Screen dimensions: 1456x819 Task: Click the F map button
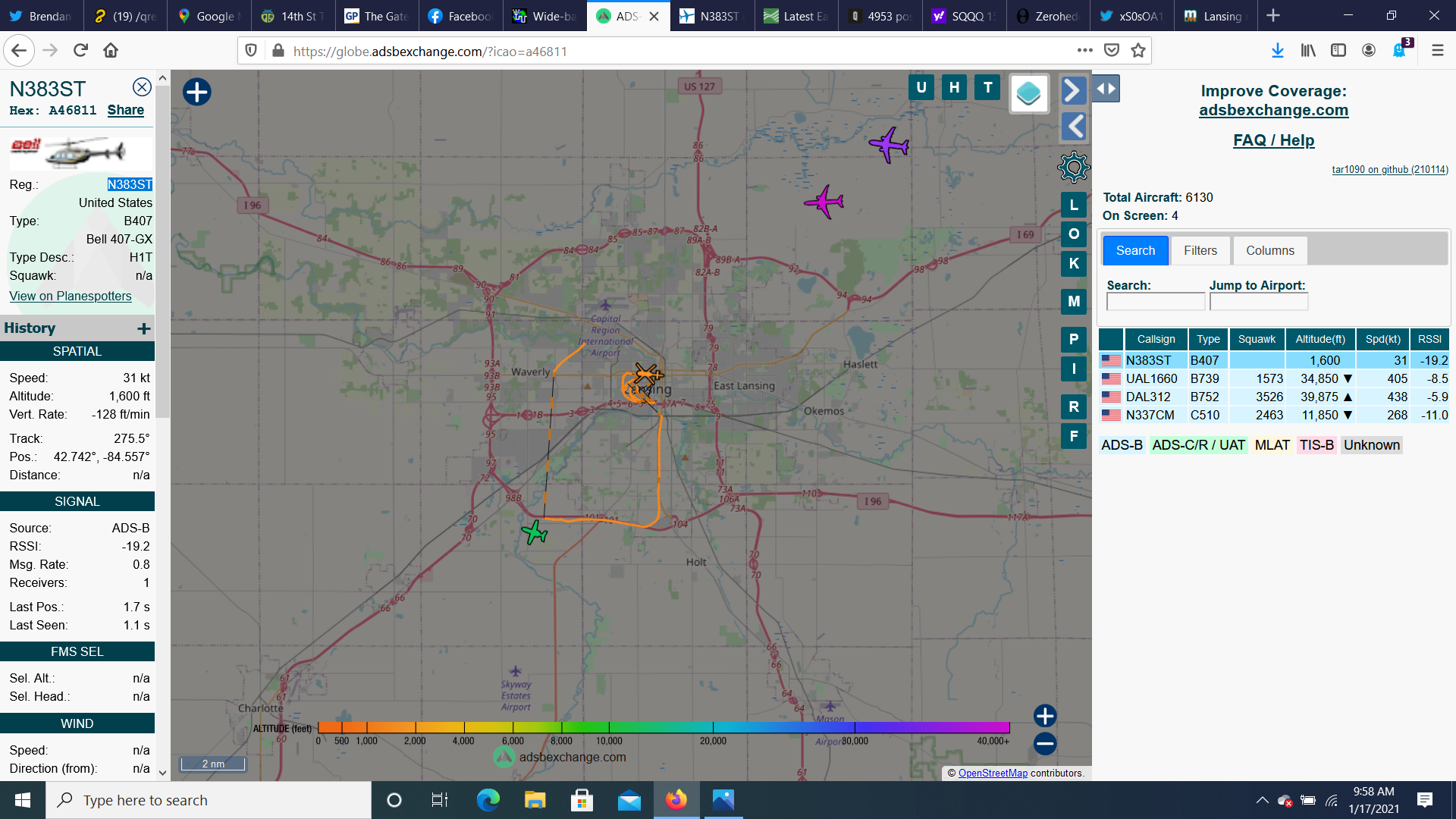coord(1074,437)
